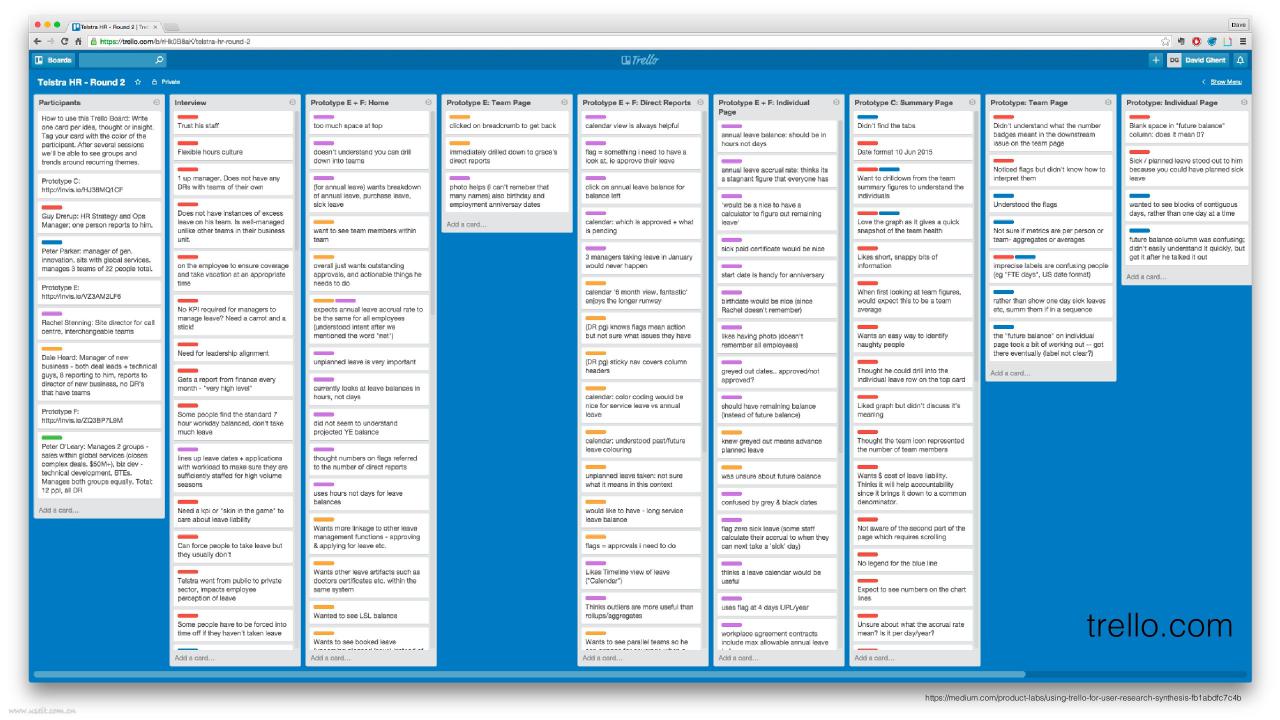The height and width of the screenshot is (720, 1280).
Task: Open 'start date is handy for anniversary' card
Action: point(777,270)
